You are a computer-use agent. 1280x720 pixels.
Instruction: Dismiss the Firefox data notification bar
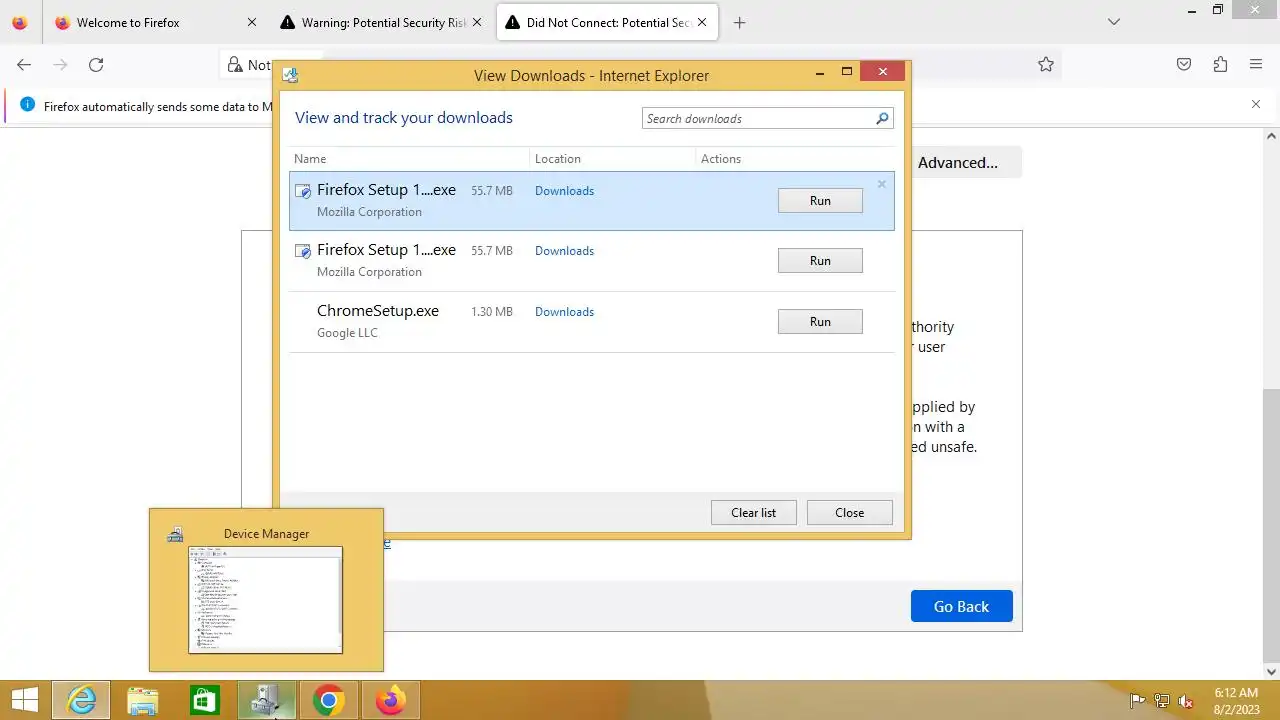click(x=1256, y=104)
